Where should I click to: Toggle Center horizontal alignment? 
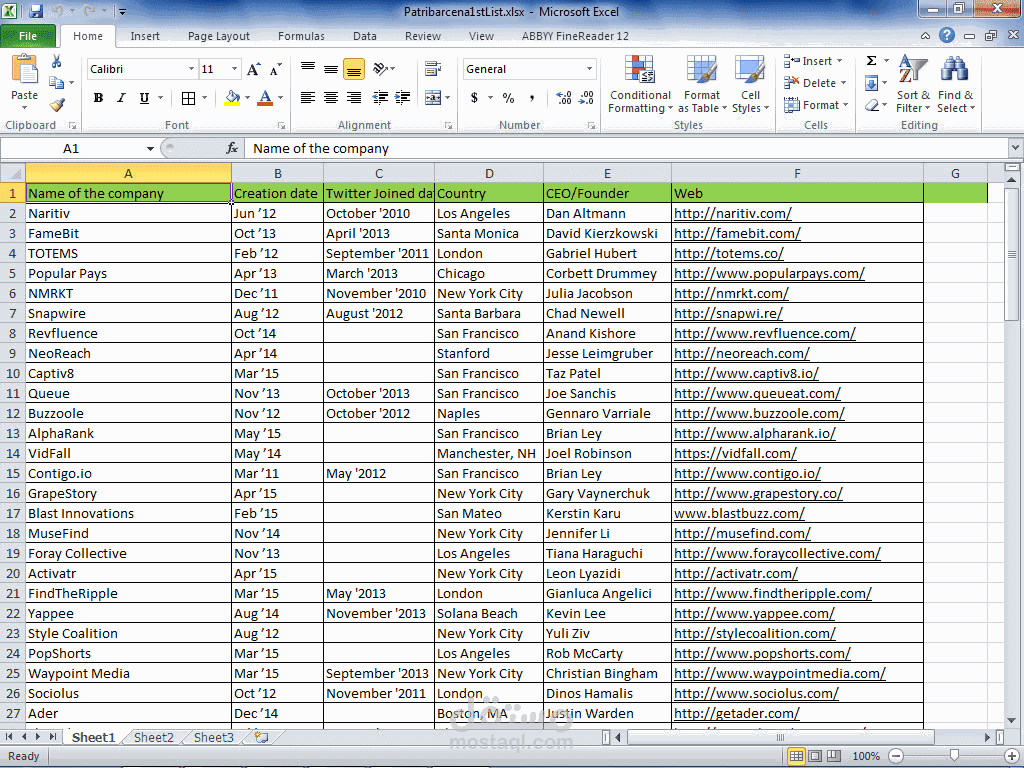tap(331, 98)
